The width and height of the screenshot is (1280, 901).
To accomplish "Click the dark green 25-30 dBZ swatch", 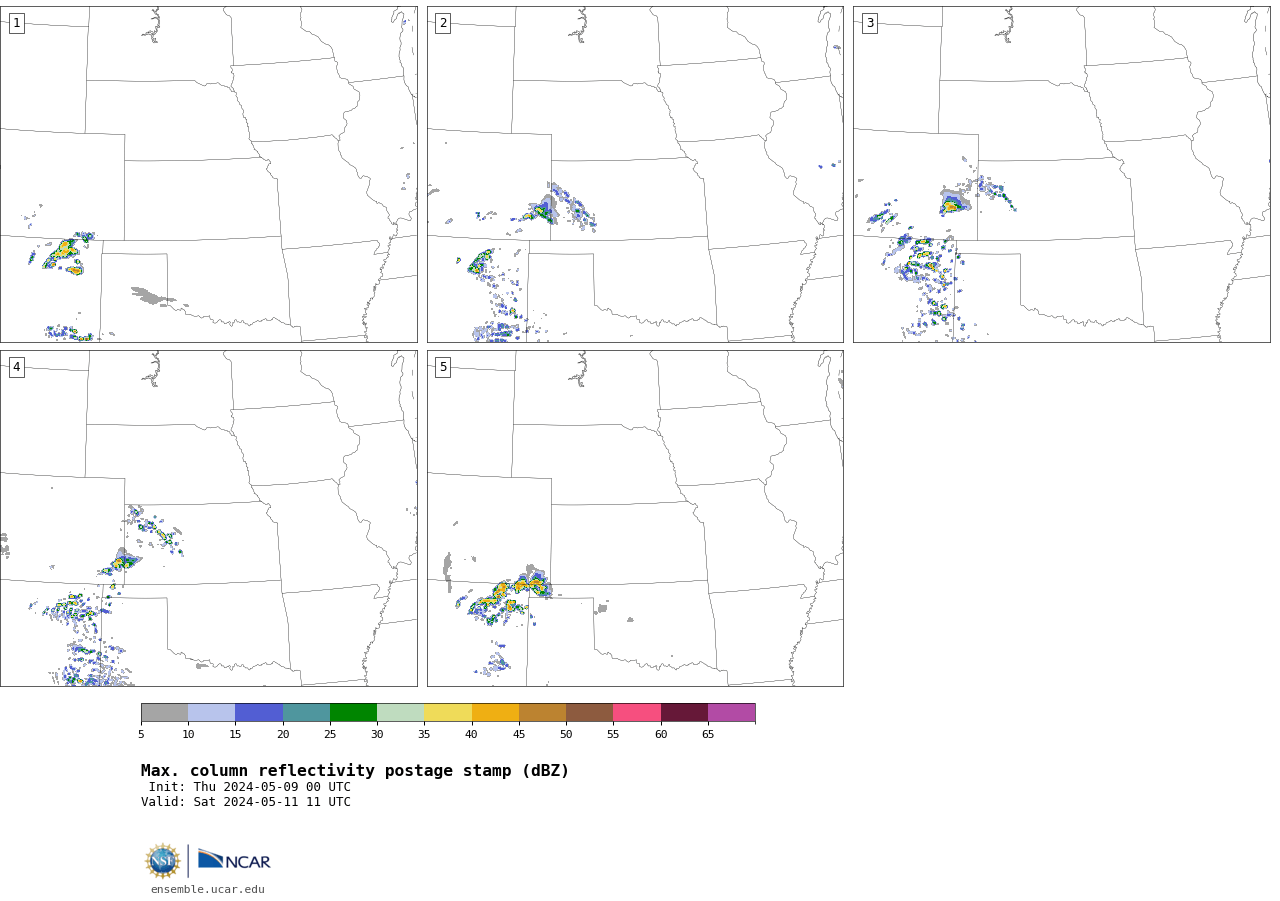I will click(x=353, y=712).
